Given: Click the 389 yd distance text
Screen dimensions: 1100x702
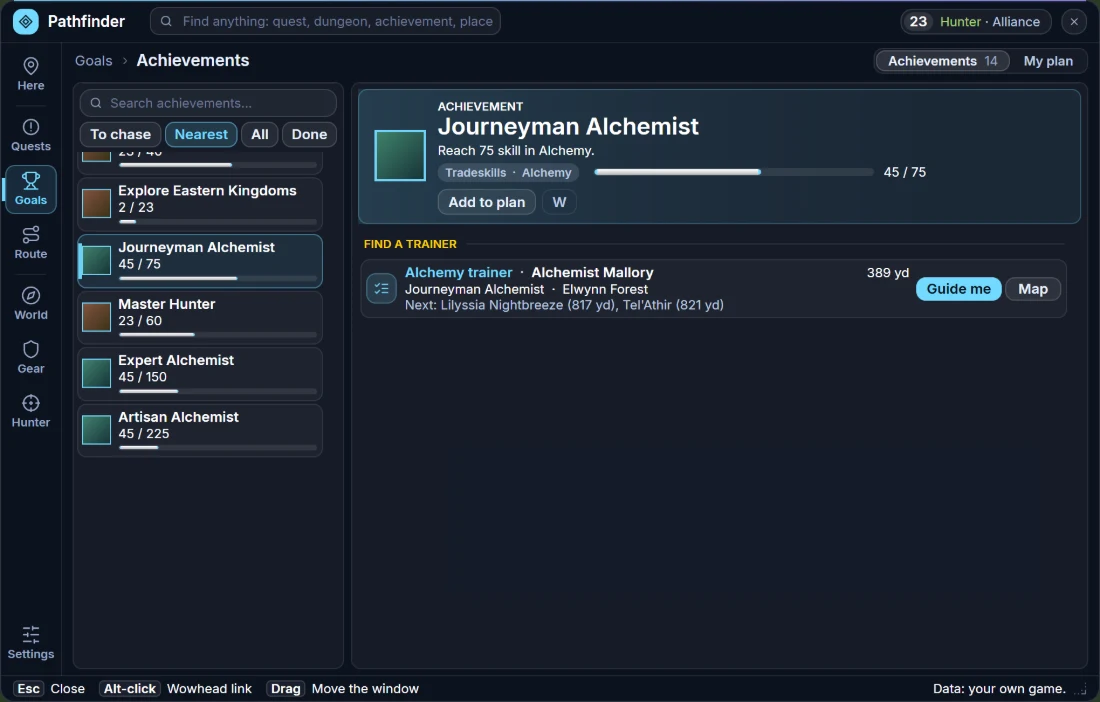Looking at the screenshot, I should [887, 272].
